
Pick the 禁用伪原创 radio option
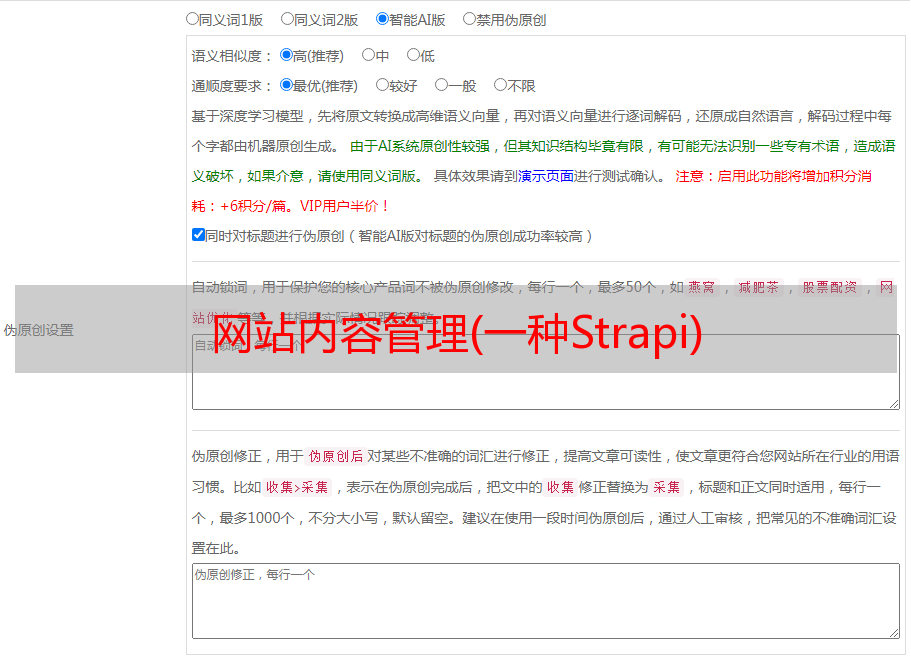coord(469,19)
